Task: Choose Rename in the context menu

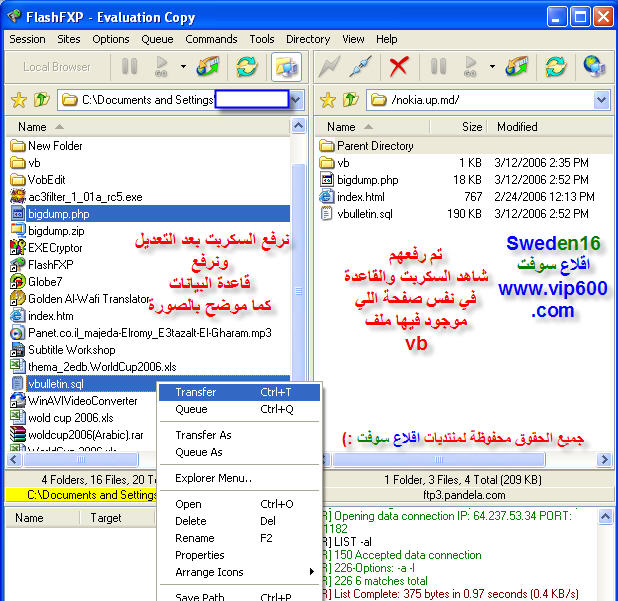Action: tap(240, 538)
